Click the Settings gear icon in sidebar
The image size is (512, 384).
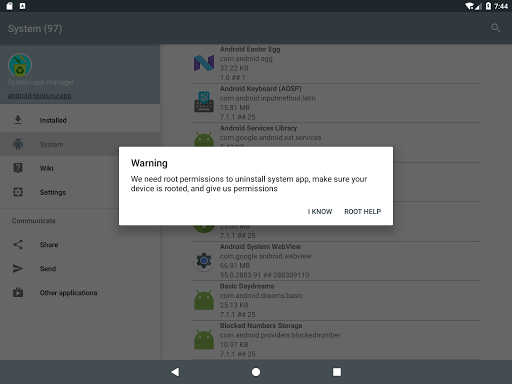tap(18, 192)
